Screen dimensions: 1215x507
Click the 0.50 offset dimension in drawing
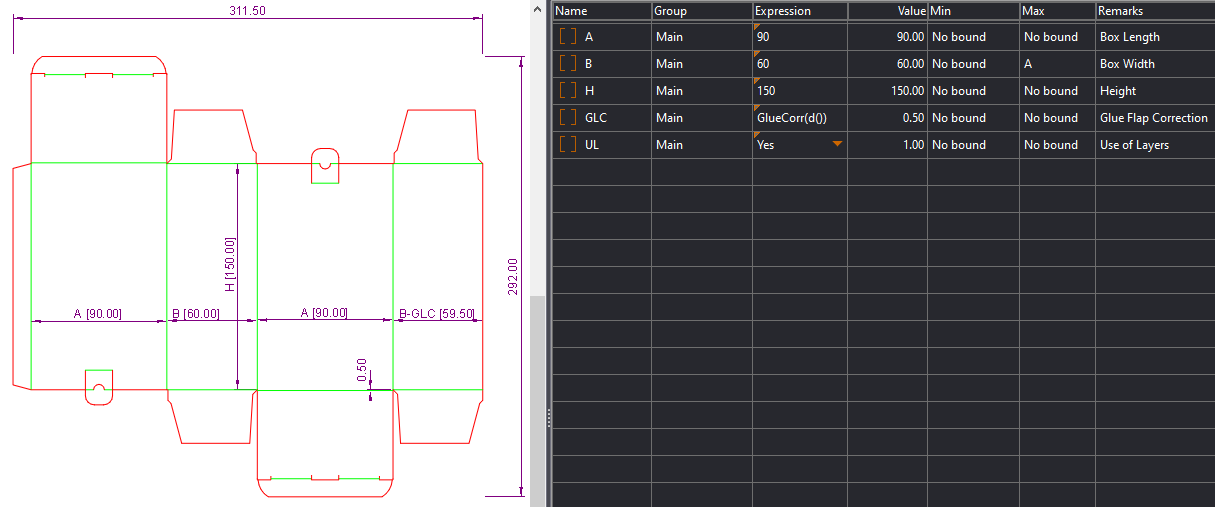pyautogui.click(x=362, y=369)
